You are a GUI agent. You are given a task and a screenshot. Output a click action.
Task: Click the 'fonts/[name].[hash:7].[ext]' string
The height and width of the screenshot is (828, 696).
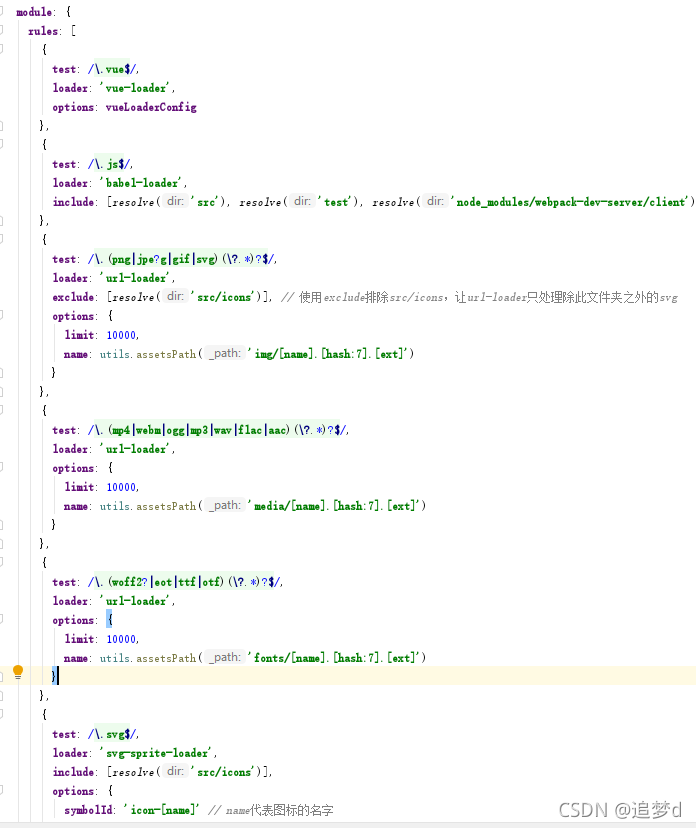tap(334, 658)
